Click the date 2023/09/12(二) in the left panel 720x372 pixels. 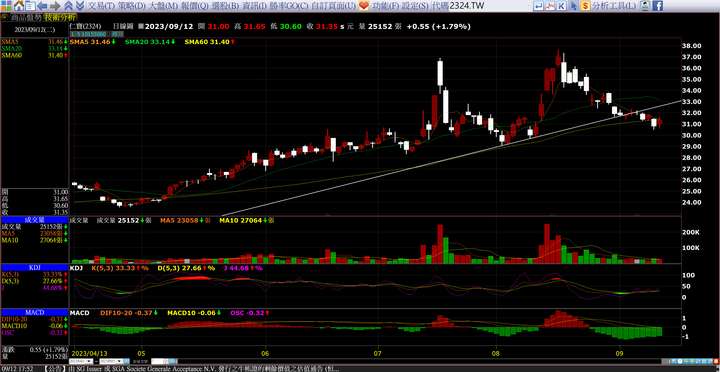pyautogui.click(x=34, y=29)
